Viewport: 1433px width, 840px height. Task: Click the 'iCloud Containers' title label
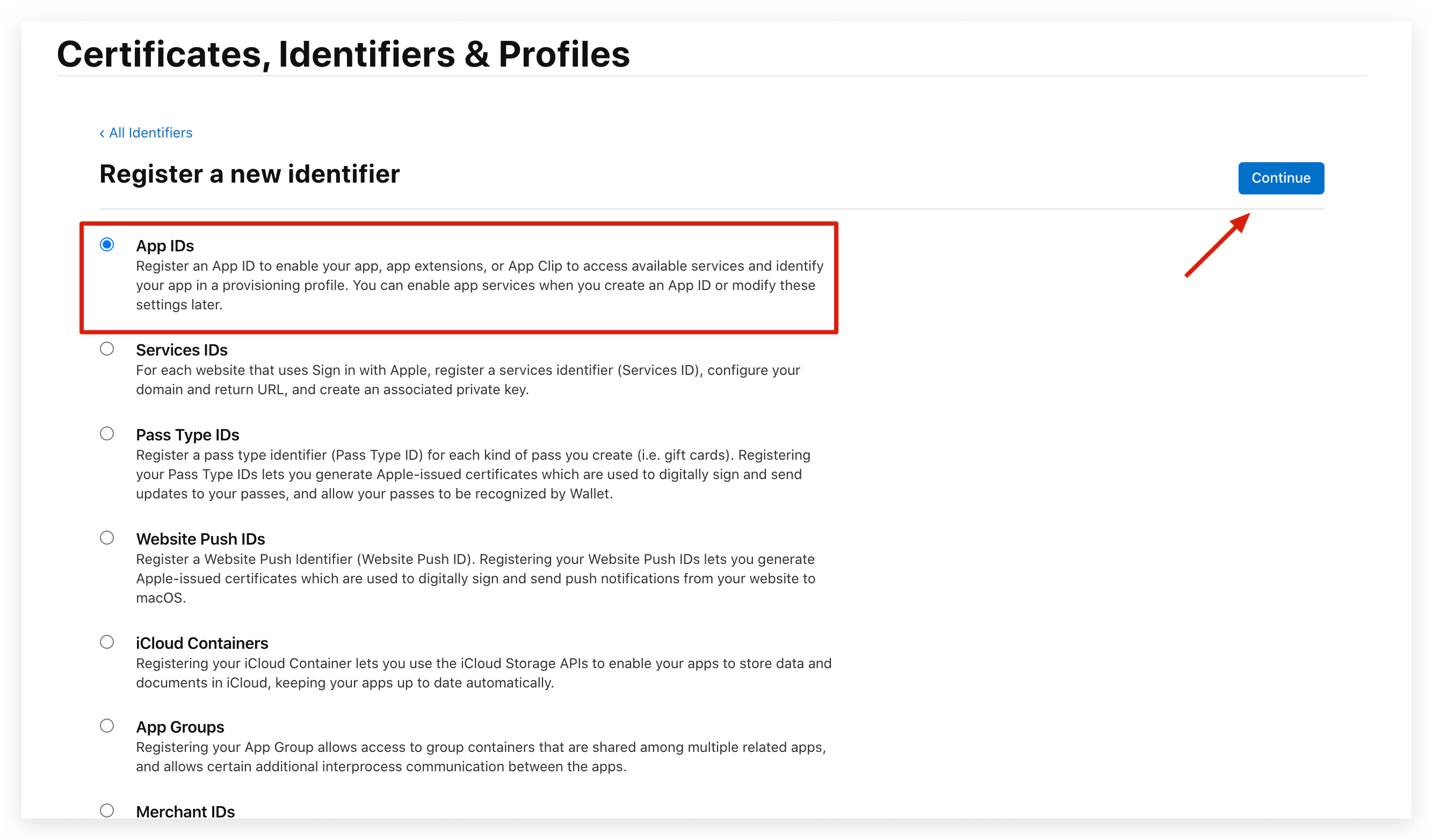pyautogui.click(x=202, y=643)
